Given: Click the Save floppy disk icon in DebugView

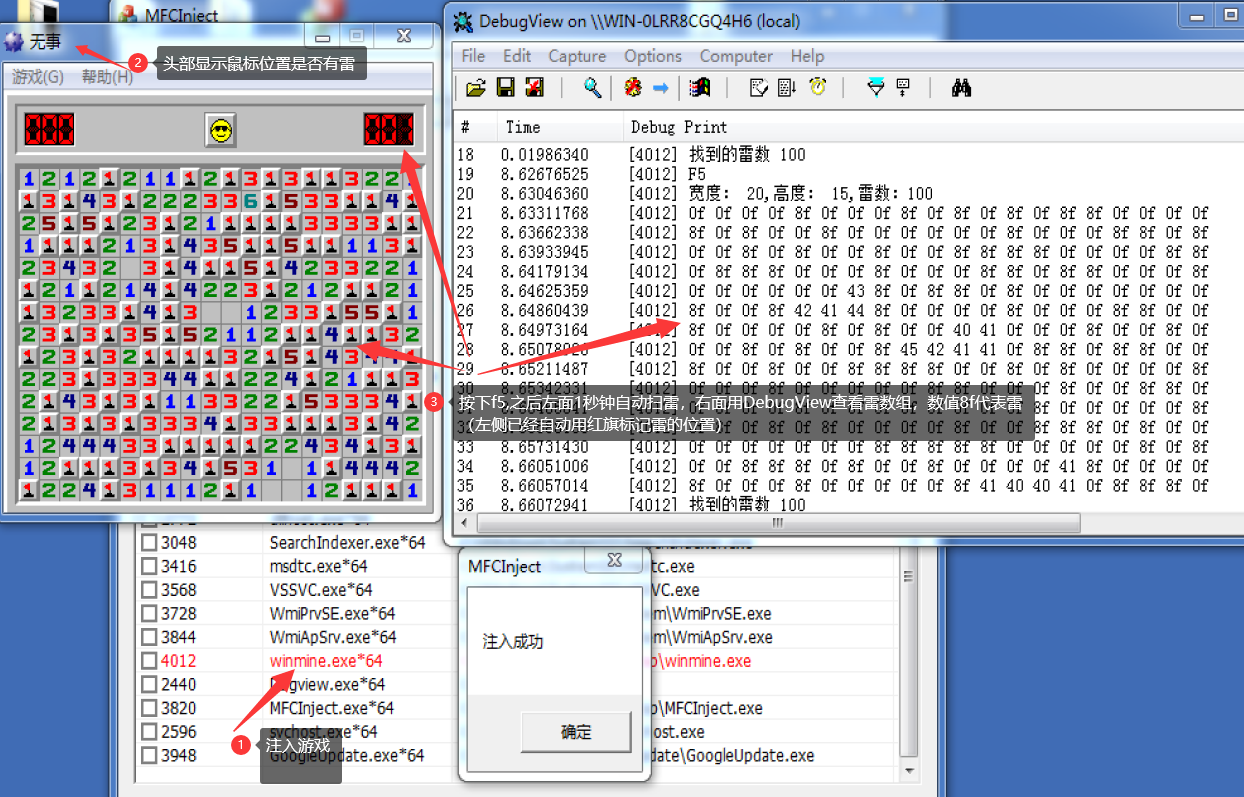Looking at the screenshot, I should click(505, 88).
